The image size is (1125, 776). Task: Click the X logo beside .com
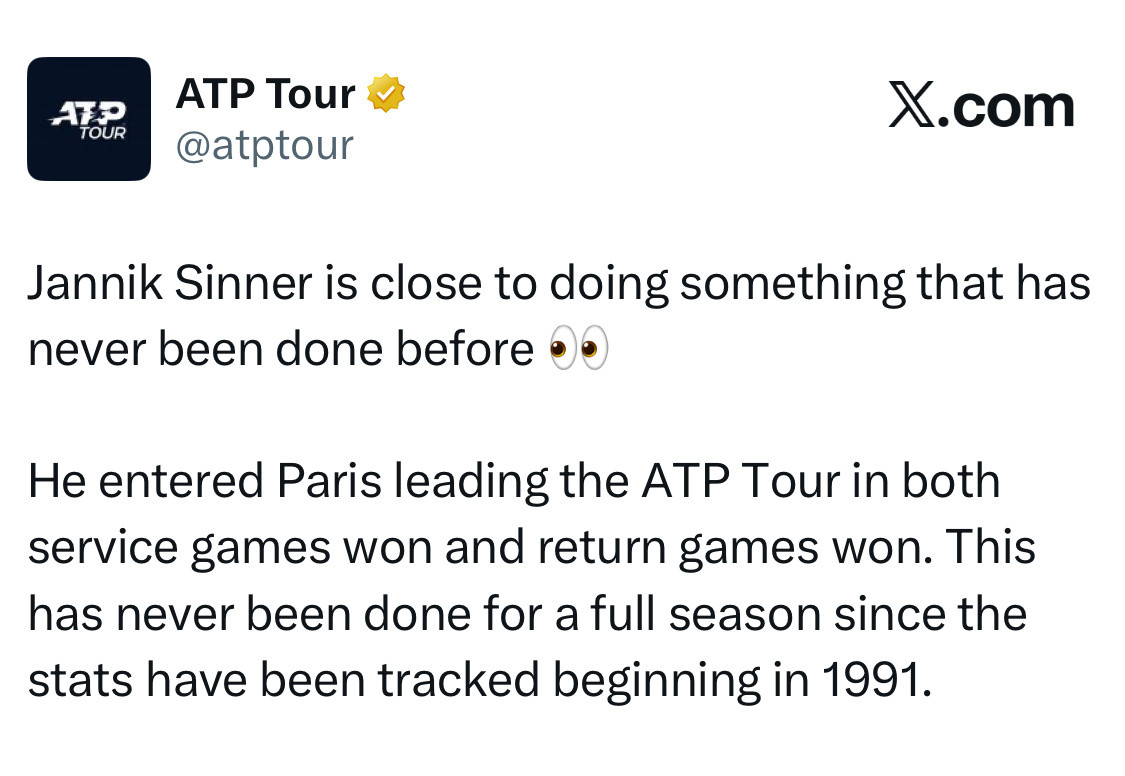click(x=912, y=107)
